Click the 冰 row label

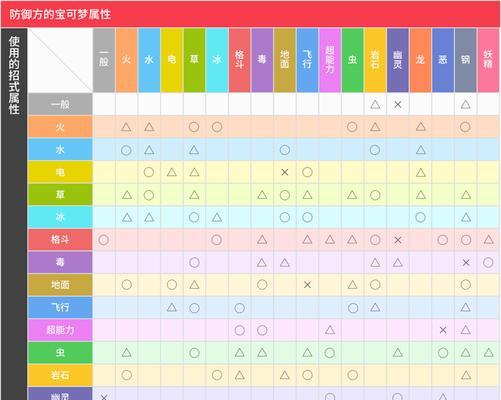pos(60,217)
